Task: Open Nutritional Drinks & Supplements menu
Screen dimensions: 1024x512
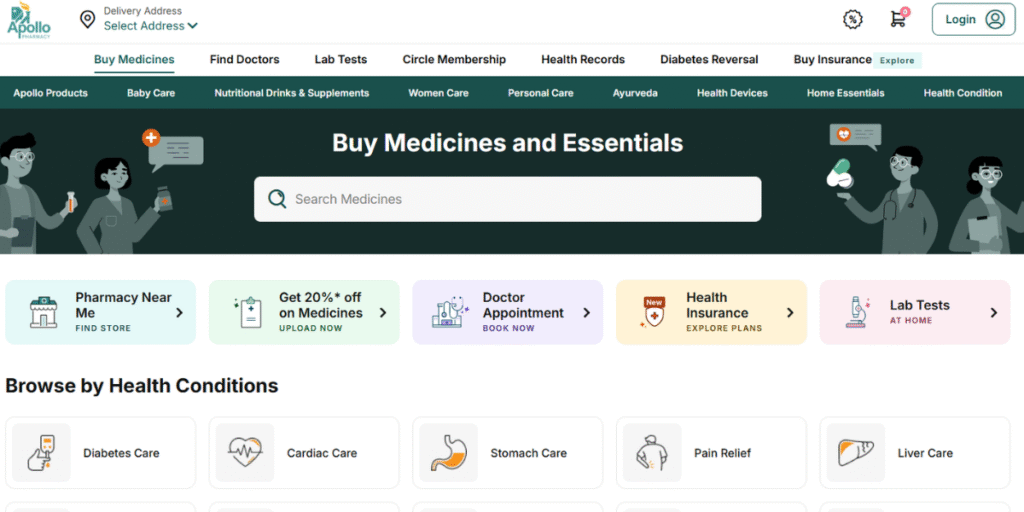Action: click(x=292, y=93)
